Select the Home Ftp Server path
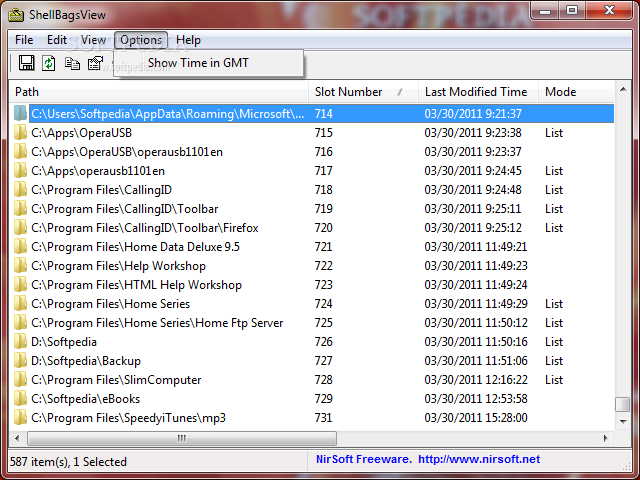The width and height of the screenshot is (640, 480). point(157,323)
